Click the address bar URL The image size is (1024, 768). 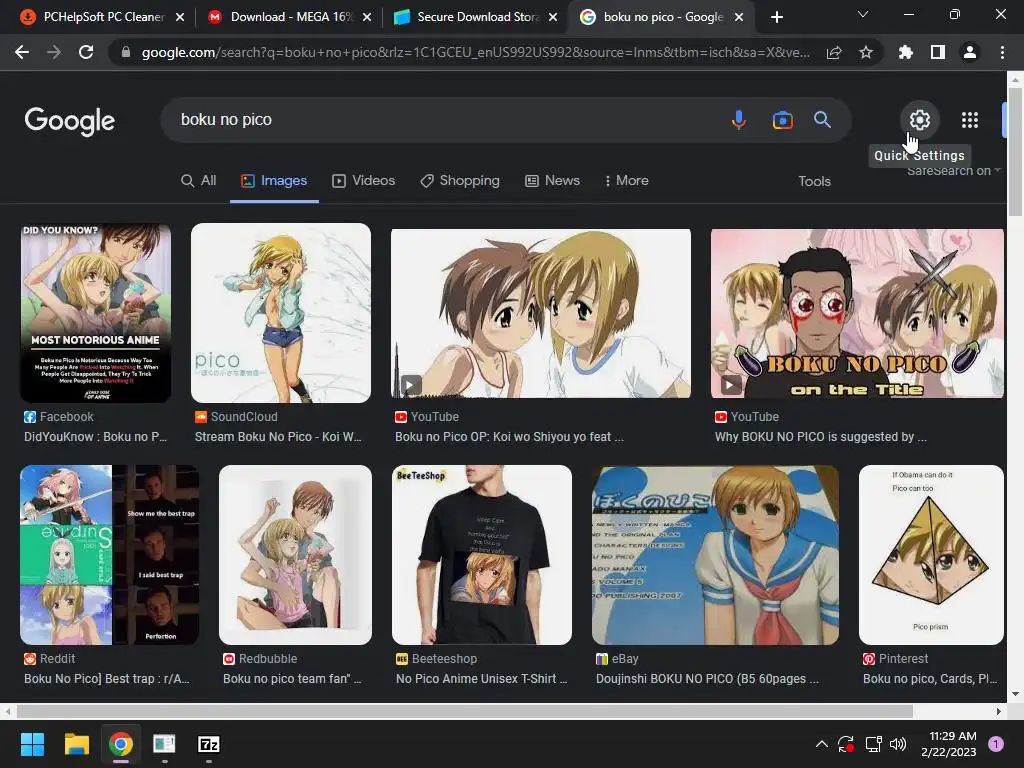coord(475,52)
